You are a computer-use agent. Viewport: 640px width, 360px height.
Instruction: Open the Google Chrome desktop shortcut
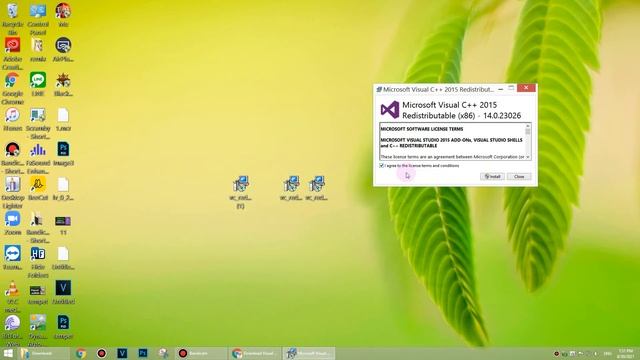click(13, 80)
